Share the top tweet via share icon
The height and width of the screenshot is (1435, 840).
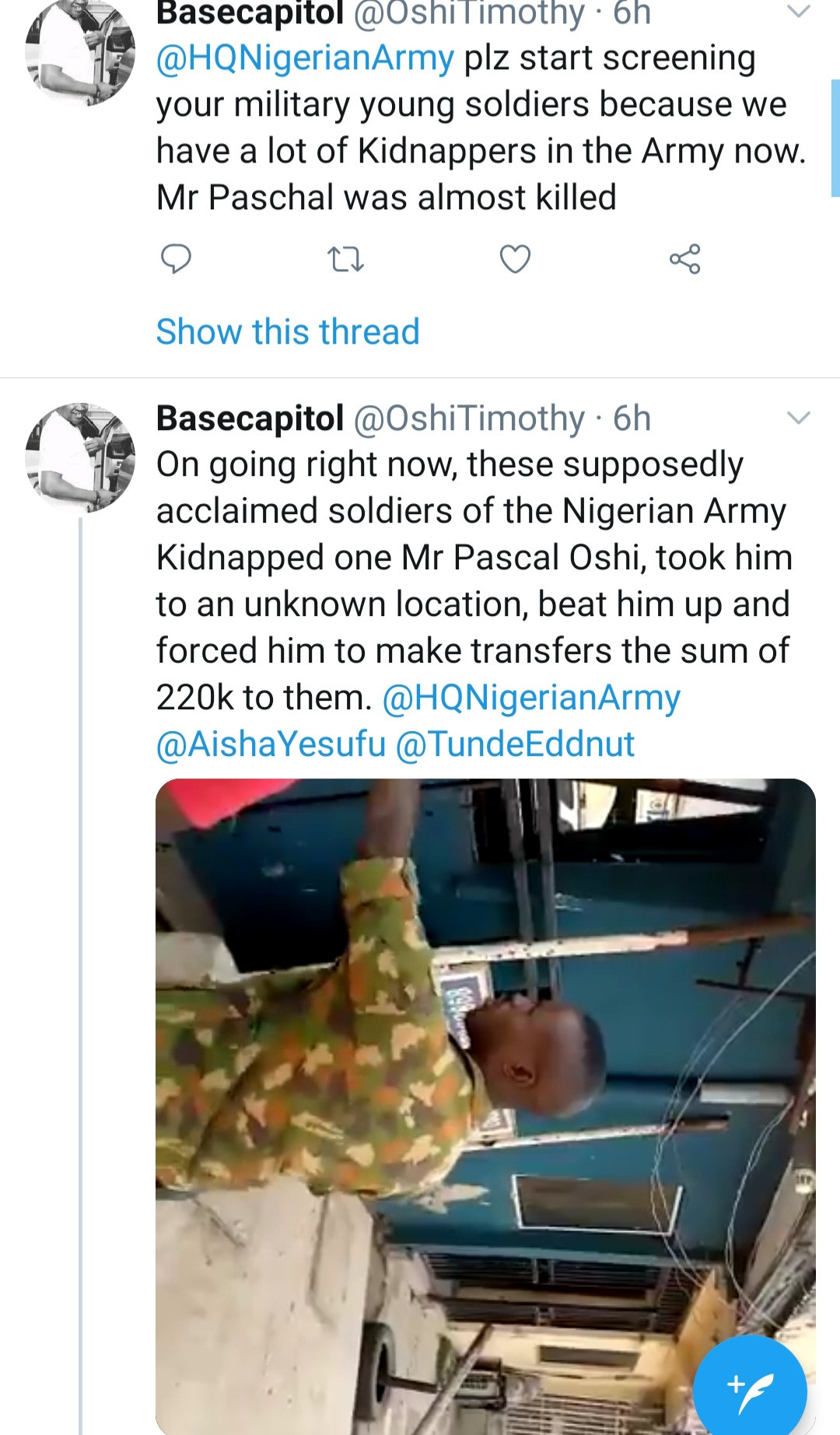pos(684,259)
